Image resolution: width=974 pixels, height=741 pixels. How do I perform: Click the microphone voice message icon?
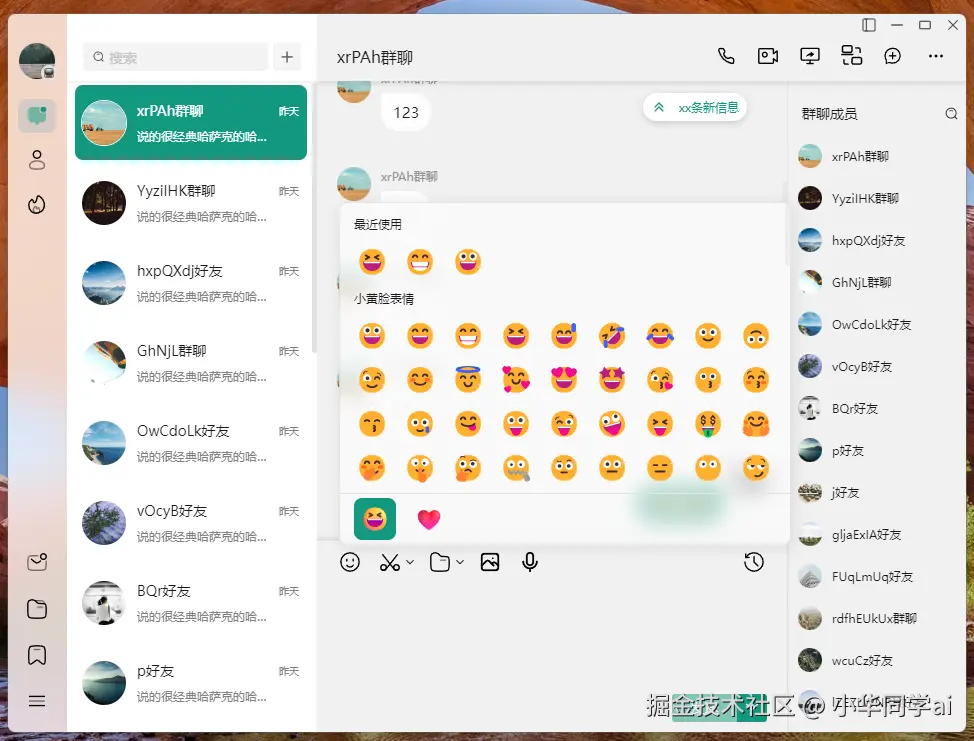(530, 562)
